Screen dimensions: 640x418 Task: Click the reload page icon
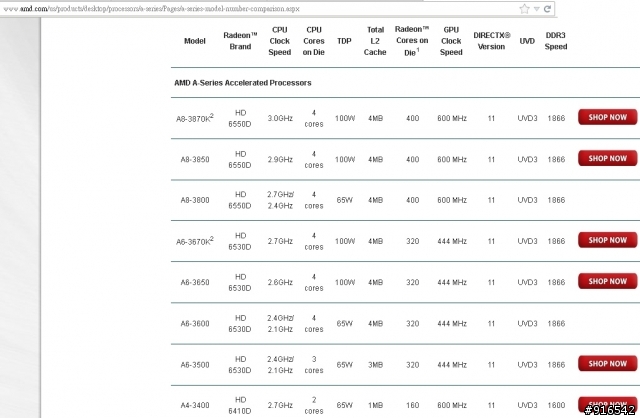point(547,9)
